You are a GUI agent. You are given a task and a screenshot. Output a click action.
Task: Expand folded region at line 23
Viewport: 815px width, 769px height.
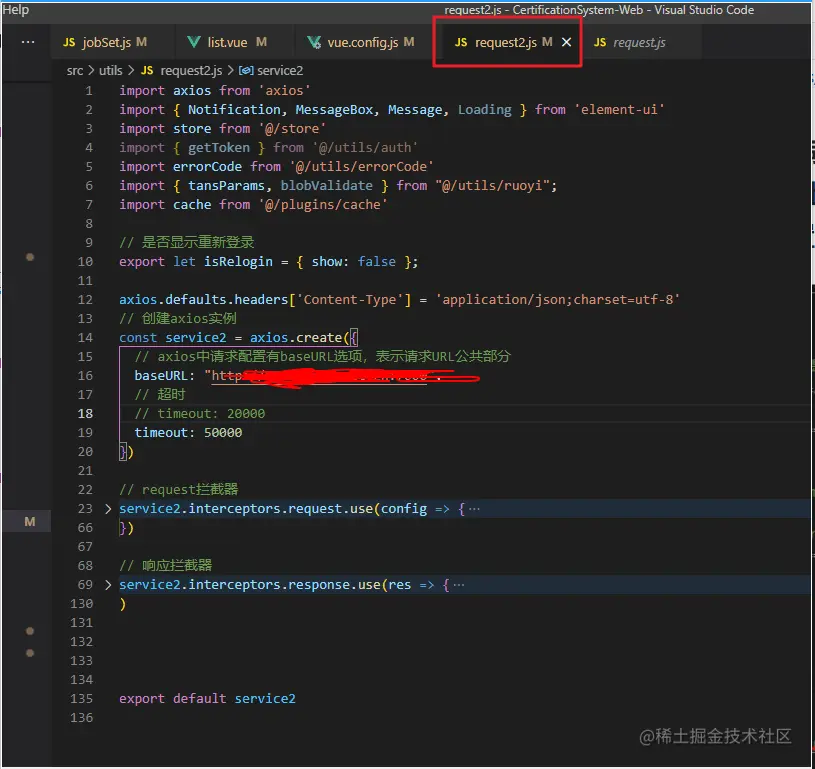click(108, 509)
